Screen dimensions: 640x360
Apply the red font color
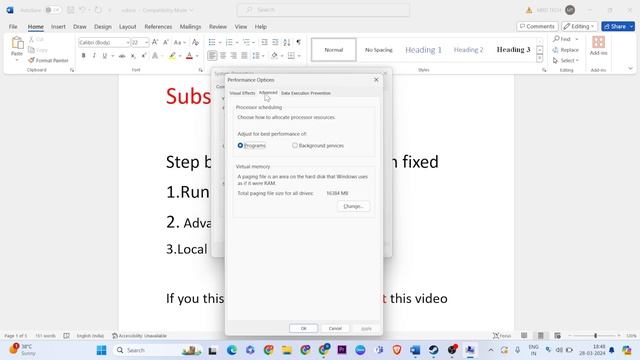189,56
